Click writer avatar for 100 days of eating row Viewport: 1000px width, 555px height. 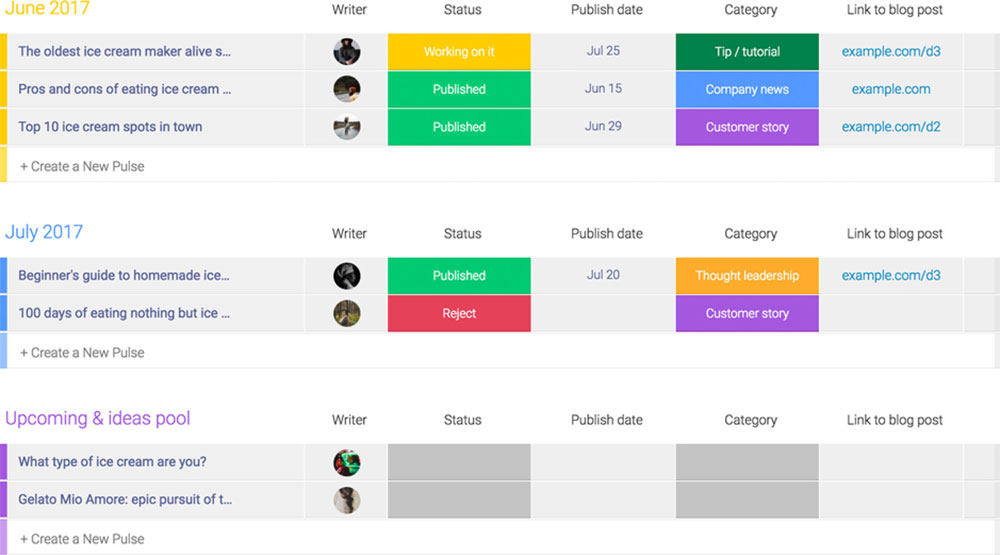point(347,313)
